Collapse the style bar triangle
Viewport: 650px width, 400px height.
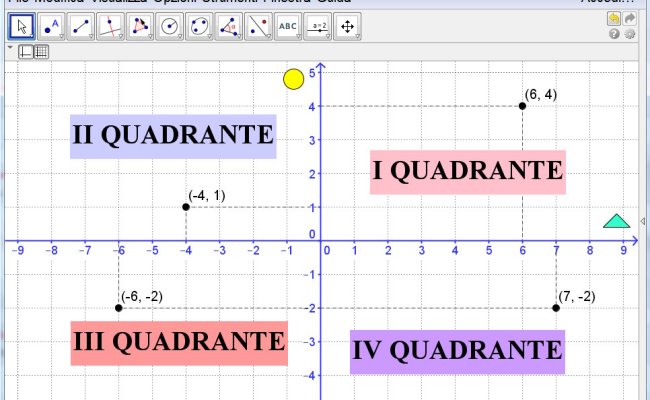point(10,48)
